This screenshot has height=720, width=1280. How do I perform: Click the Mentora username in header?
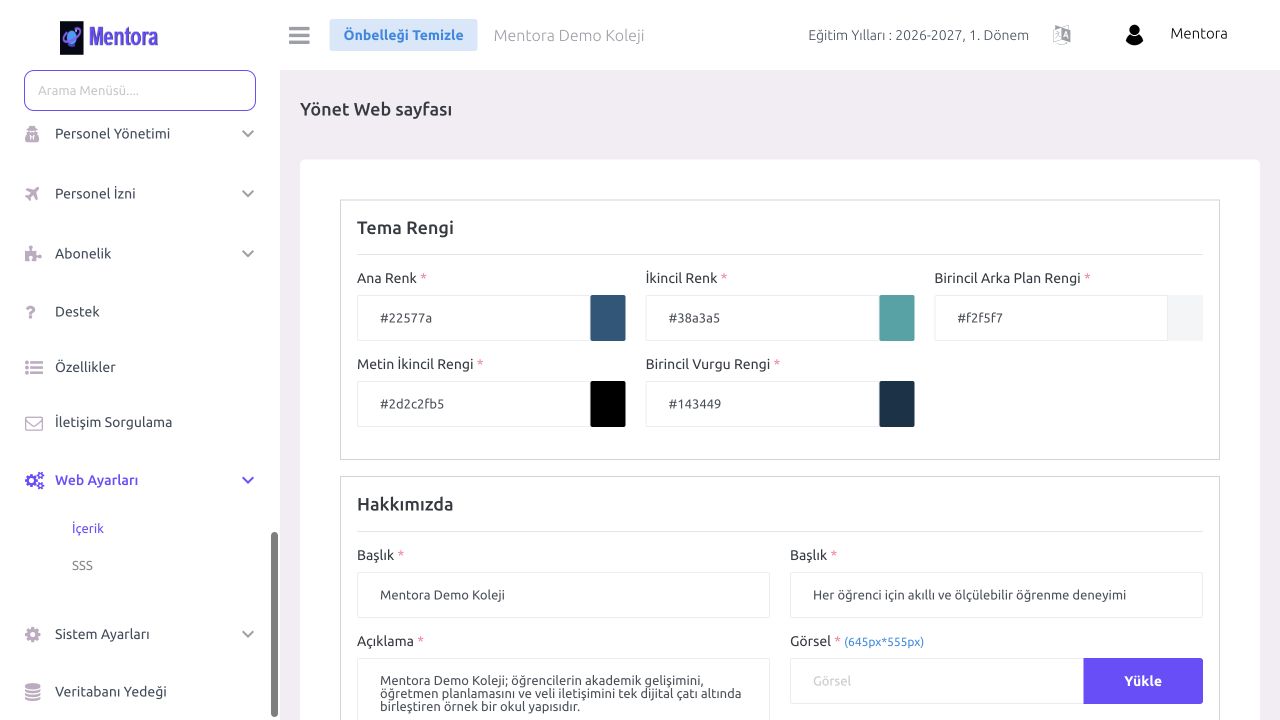tap(1198, 34)
